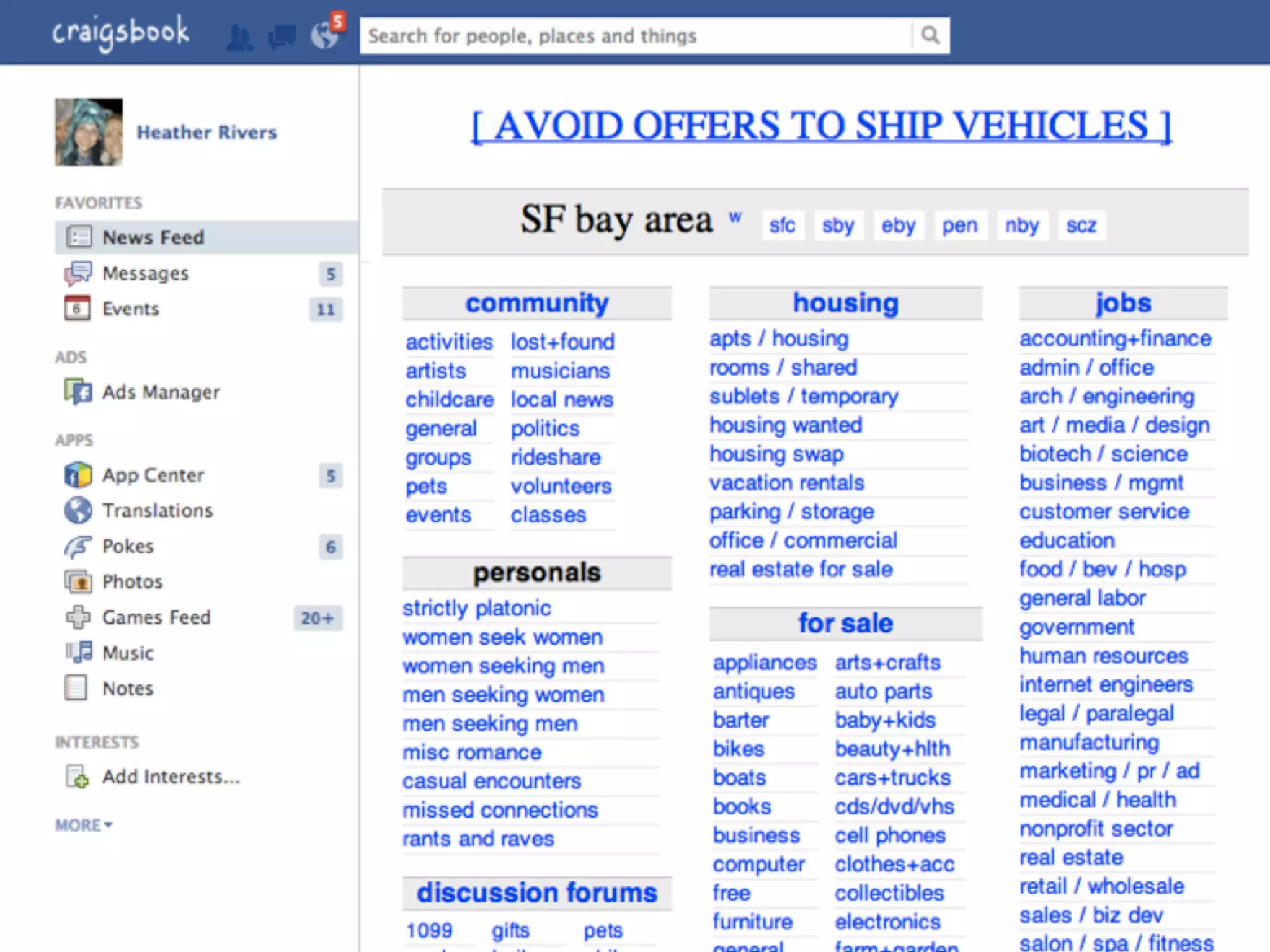Open the cars+trucks for sale link

892,778
